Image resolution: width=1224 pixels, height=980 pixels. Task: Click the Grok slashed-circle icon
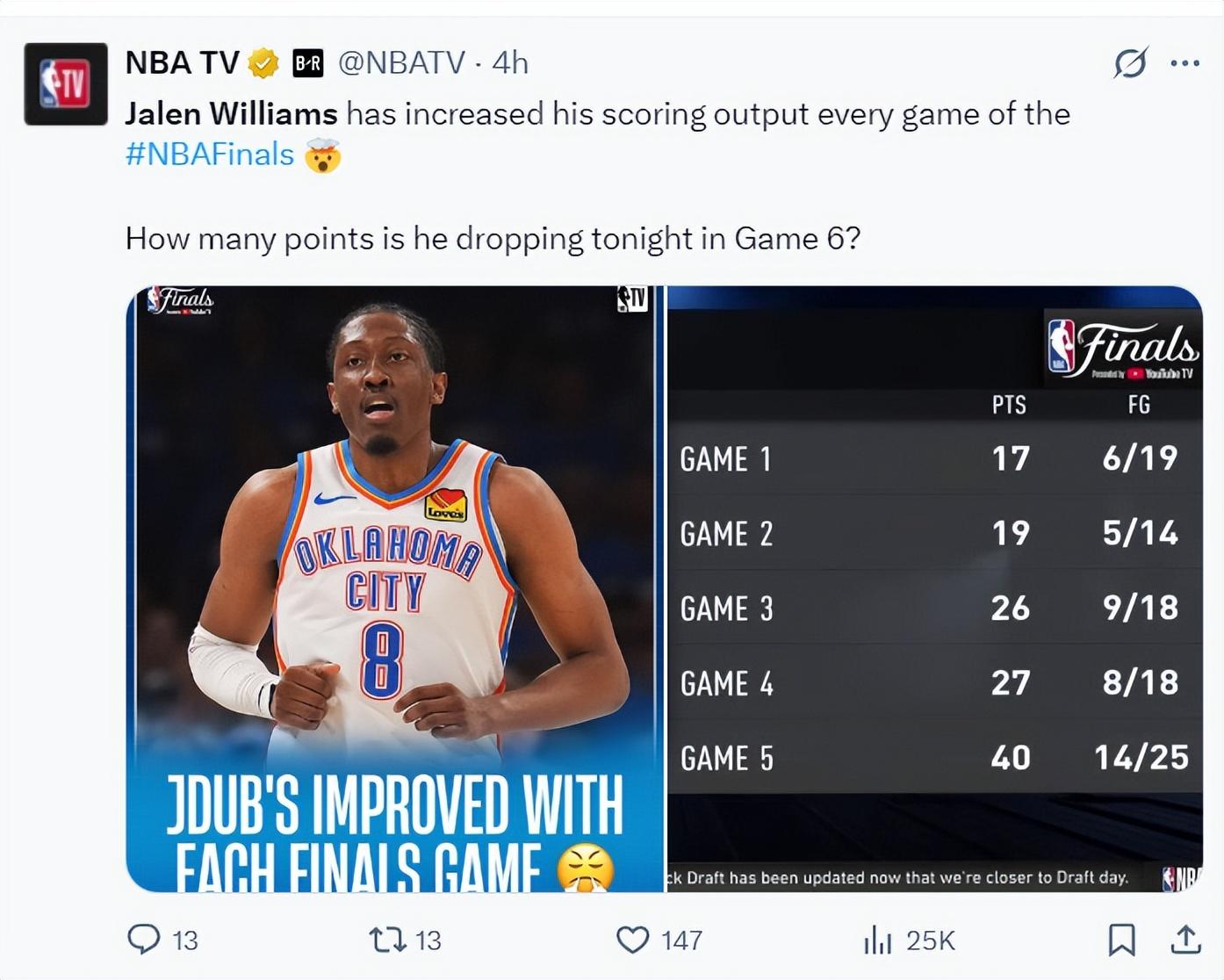(1130, 63)
